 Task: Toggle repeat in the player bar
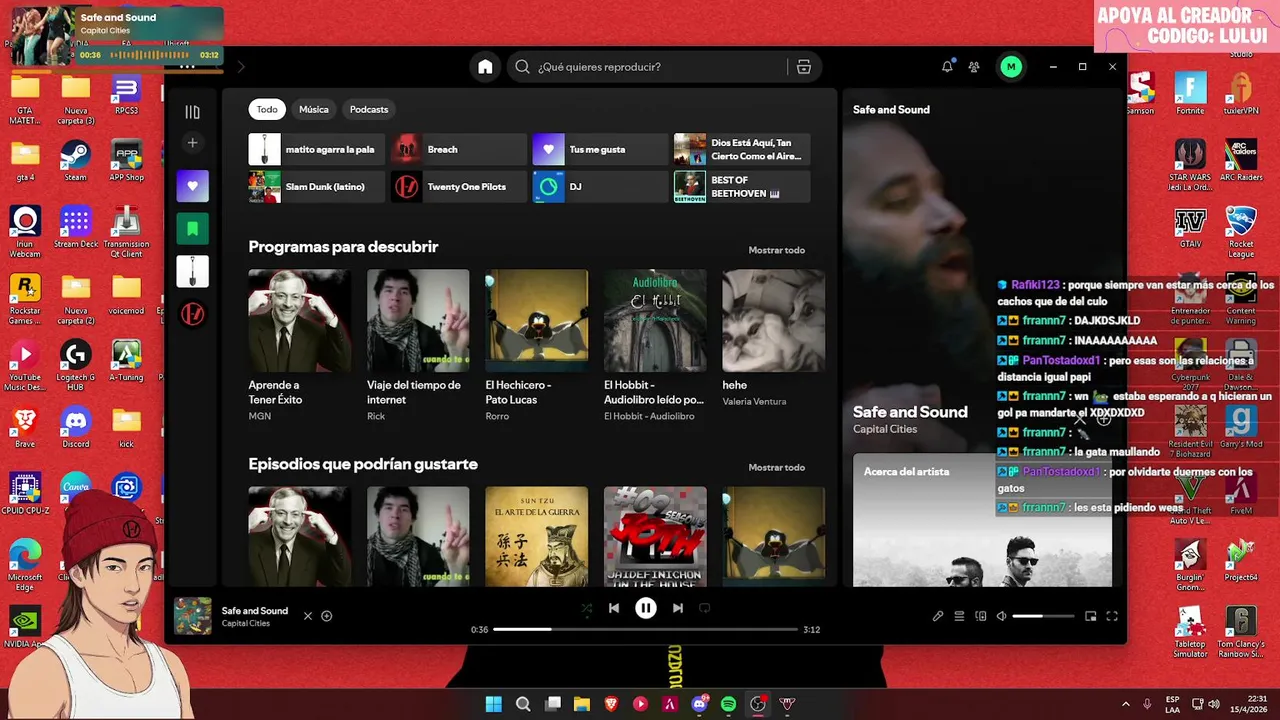pos(705,608)
